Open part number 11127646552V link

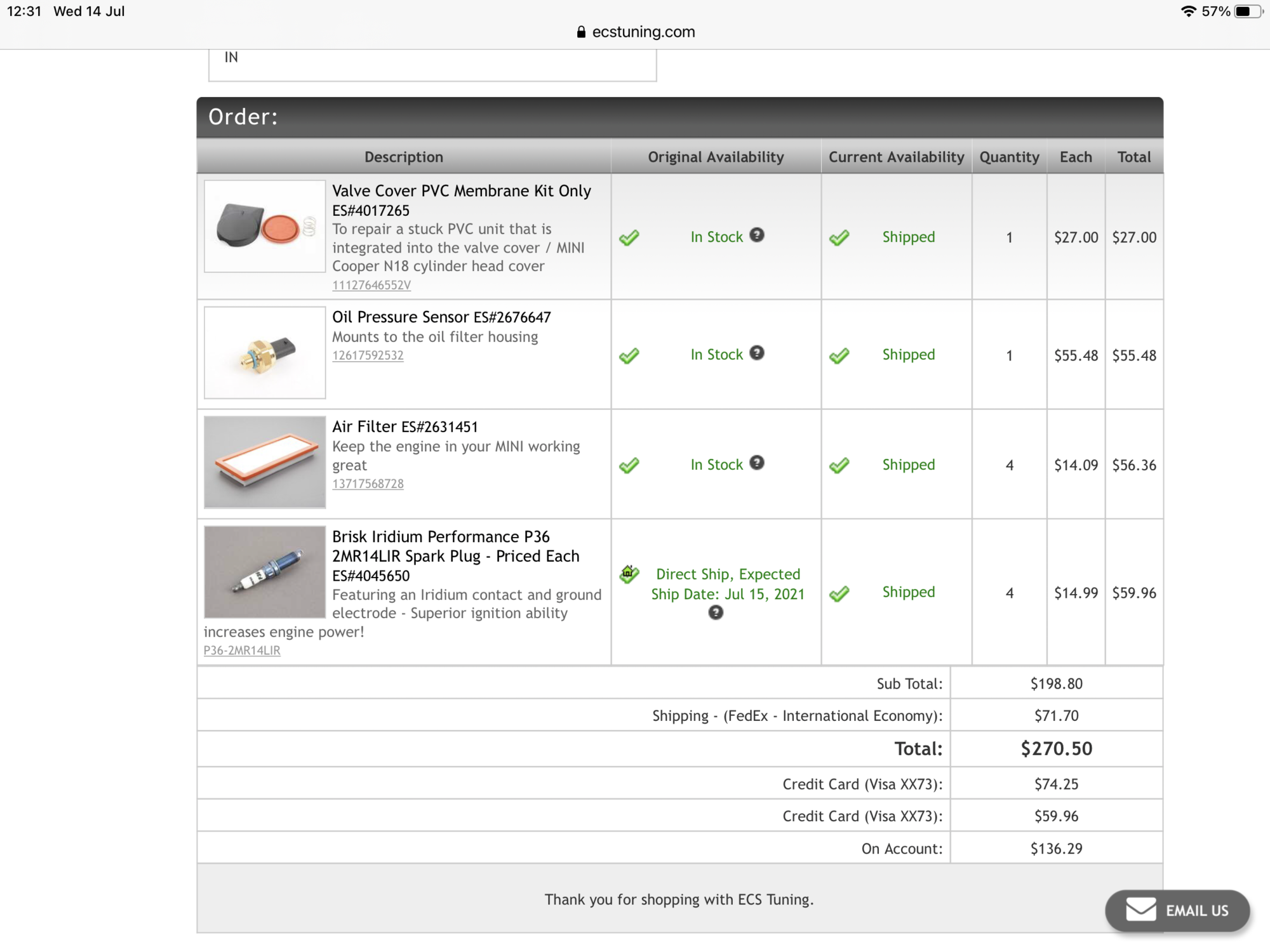pyautogui.click(x=371, y=285)
